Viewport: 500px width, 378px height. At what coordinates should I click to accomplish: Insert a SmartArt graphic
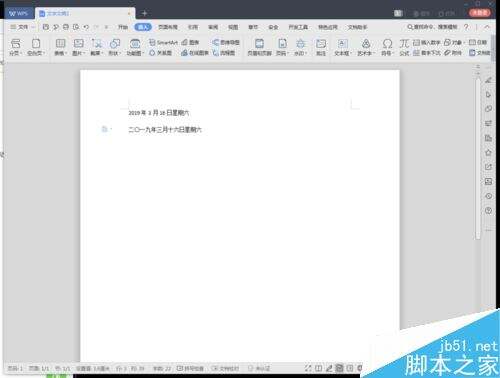(x=163, y=42)
